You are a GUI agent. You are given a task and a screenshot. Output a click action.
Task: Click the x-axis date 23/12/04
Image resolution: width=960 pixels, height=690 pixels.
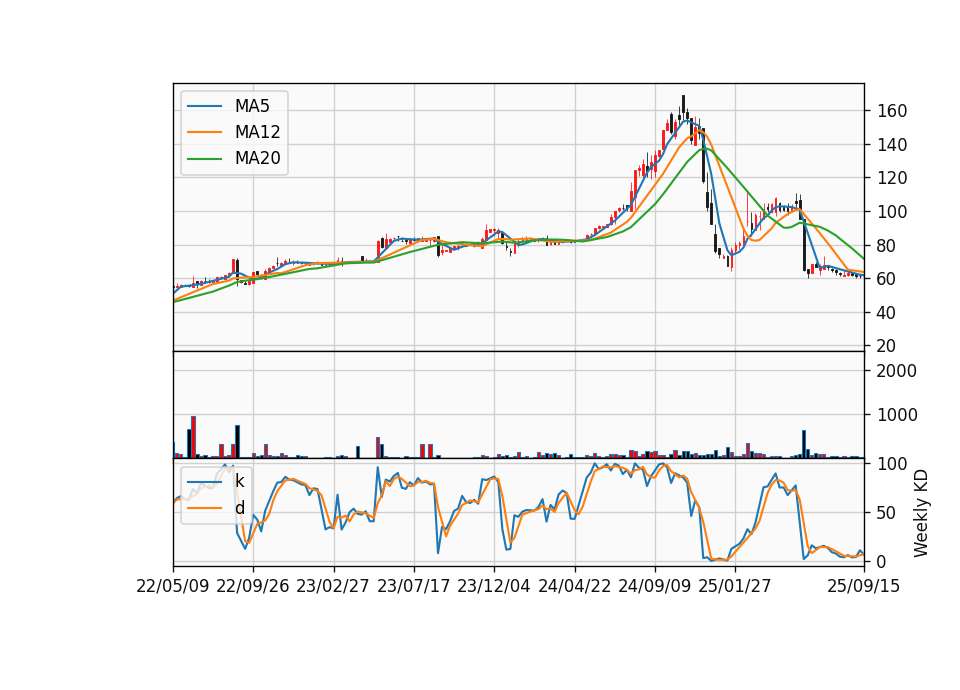493,586
